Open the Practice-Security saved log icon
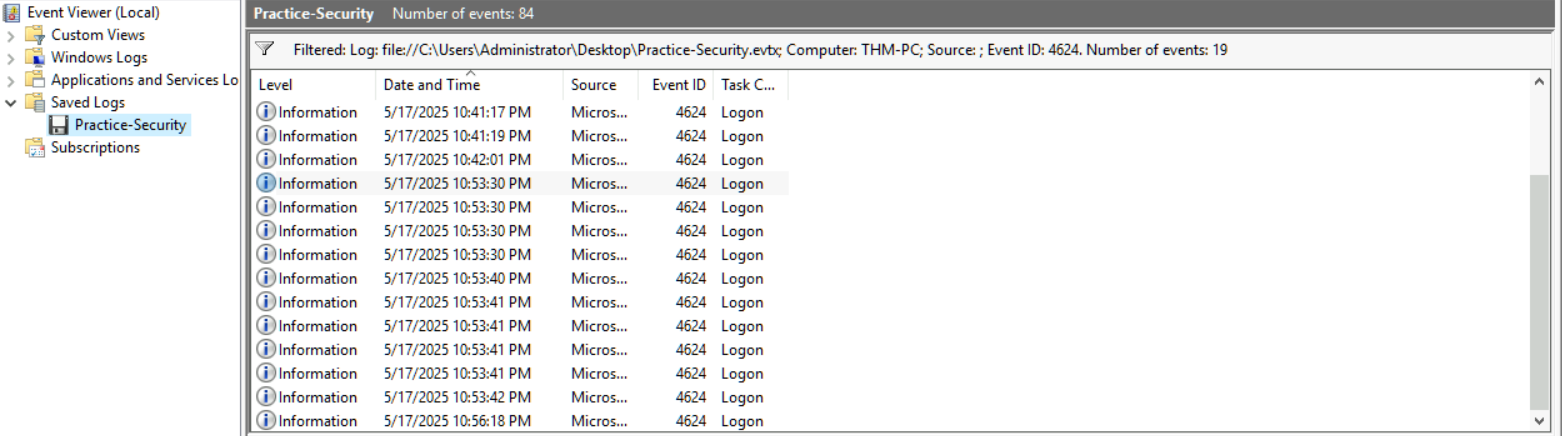This screenshot has width=1562, height=436. click(x=59, y=125)
